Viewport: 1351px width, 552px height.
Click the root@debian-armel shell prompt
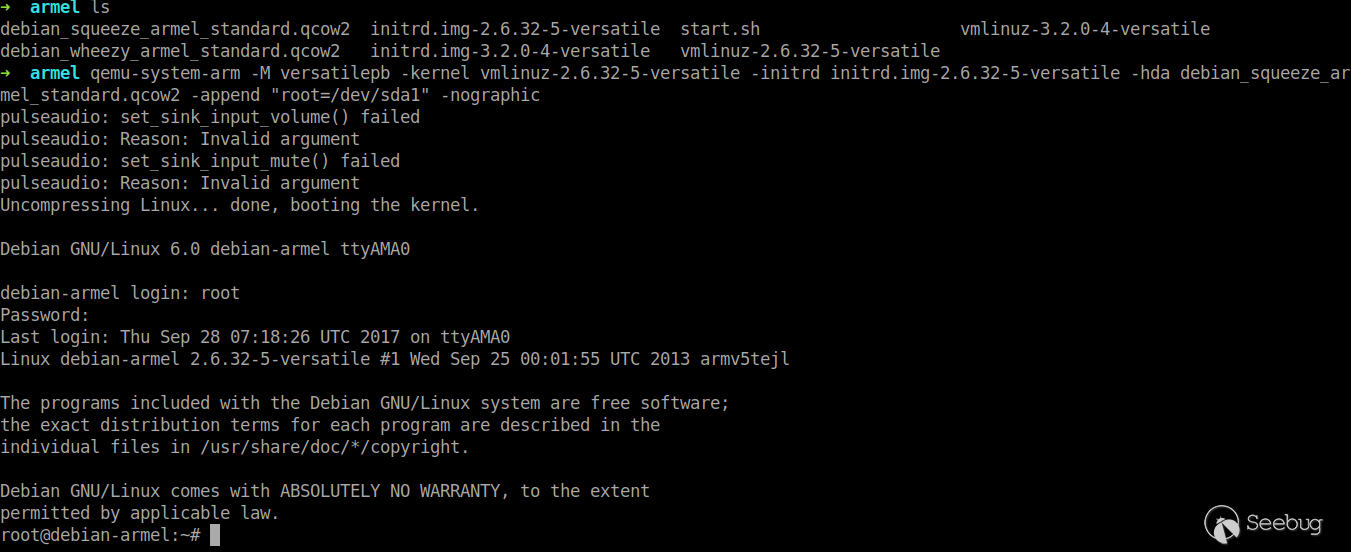(x=100, y=535)
